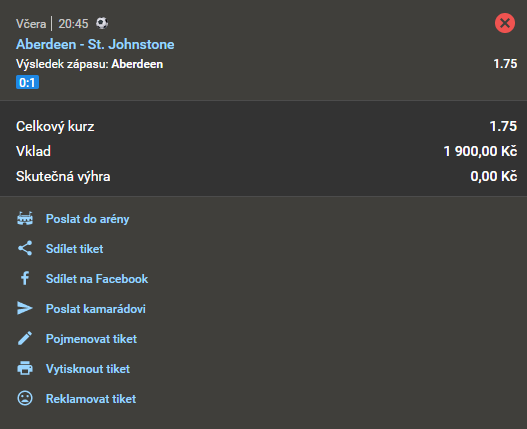Select Sdílet na Facebook
The width and height of the screenshot is (527, 429).
[97, 279]
